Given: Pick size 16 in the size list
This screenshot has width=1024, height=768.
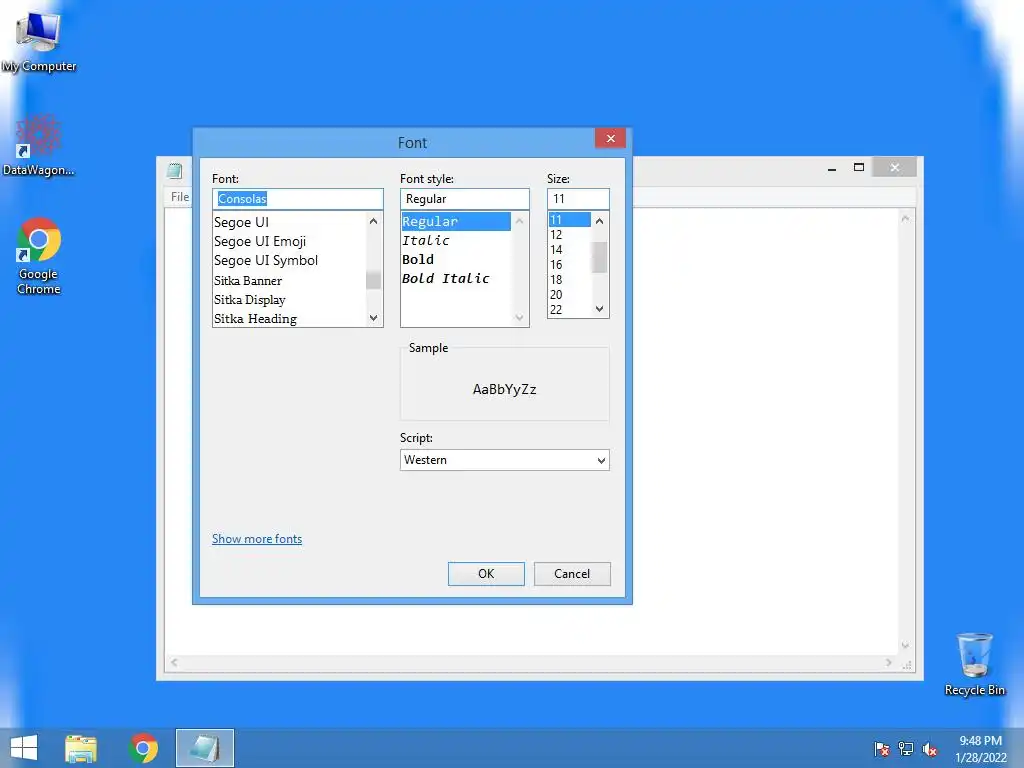Looking at the screenshot, I should (569, 264).
